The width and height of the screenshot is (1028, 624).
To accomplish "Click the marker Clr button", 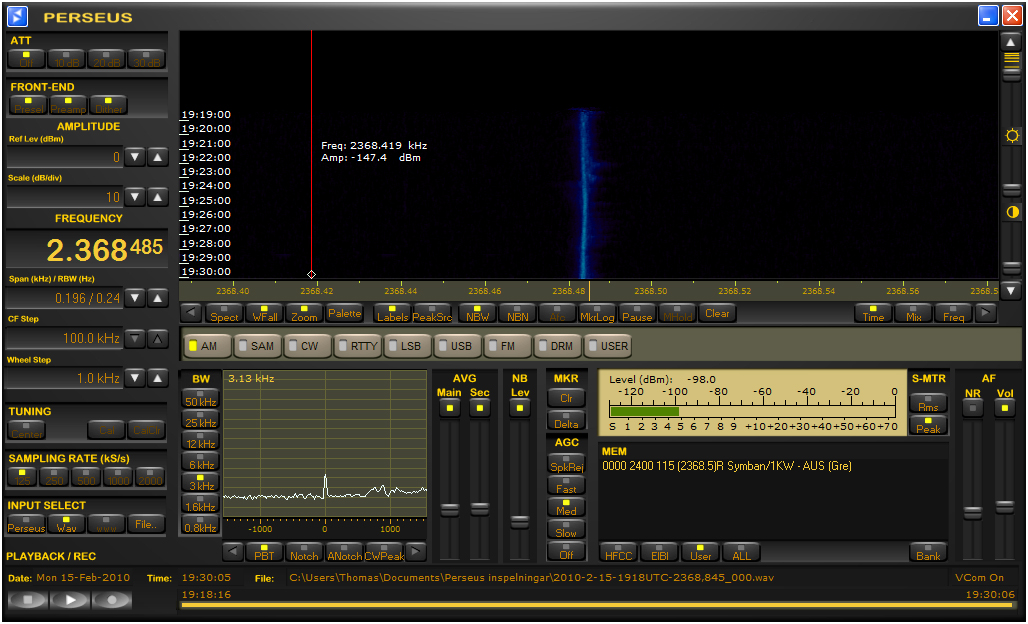I will pos(566,397).
